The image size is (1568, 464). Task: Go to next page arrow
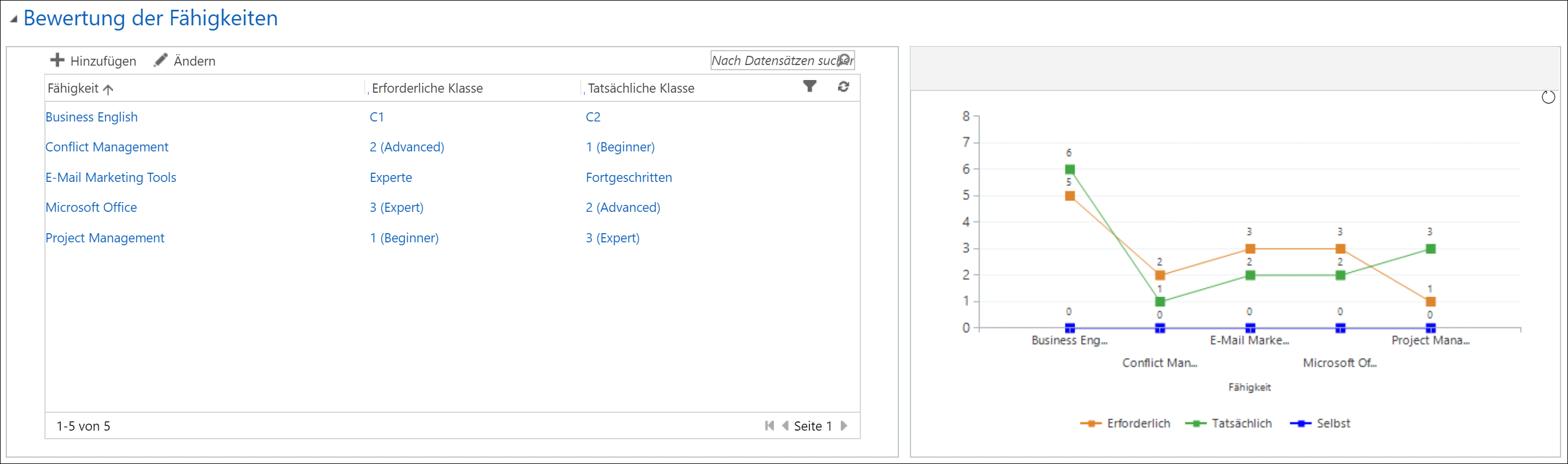point(844,425)
